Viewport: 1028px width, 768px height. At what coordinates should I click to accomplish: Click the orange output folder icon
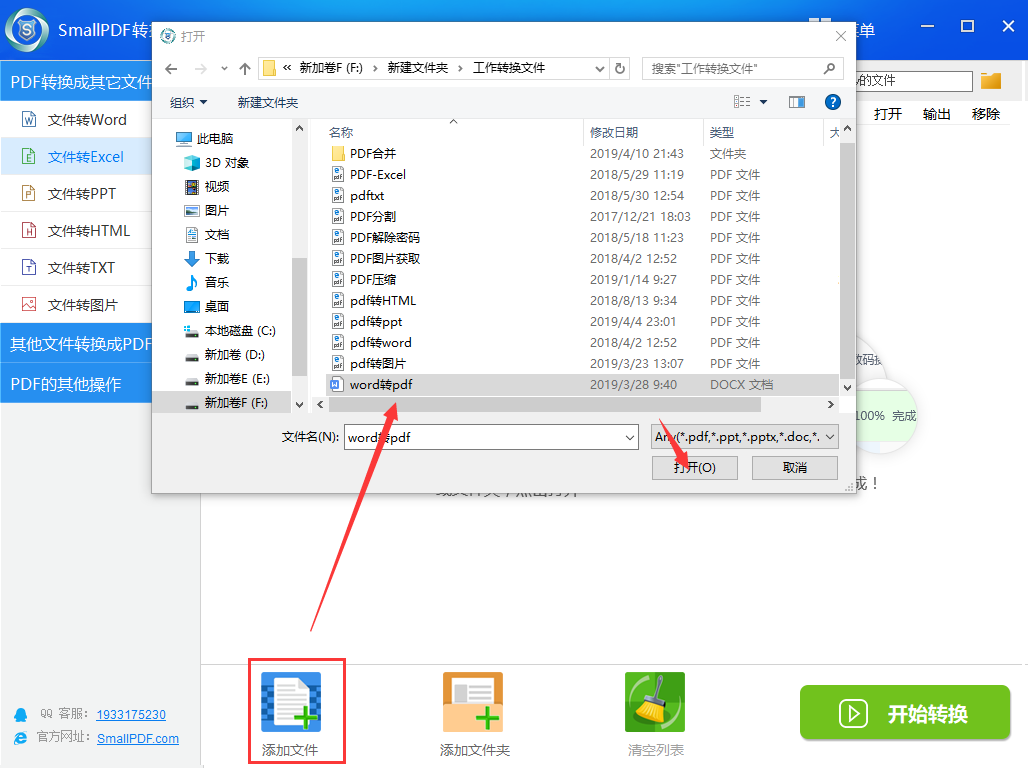tap(990, 81)
